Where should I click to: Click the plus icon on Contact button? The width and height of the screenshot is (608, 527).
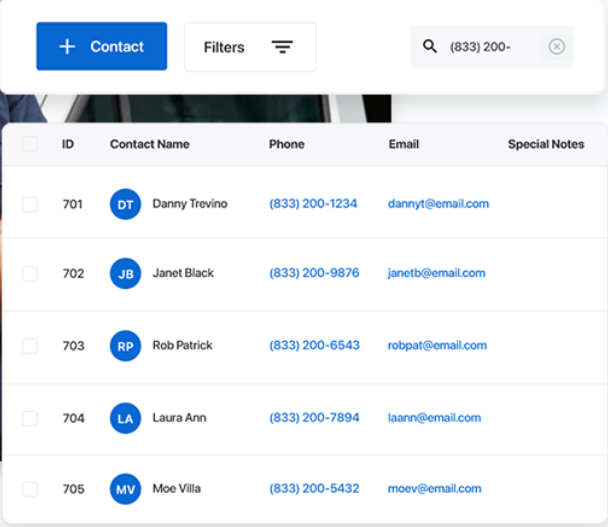tap(67, 47)
